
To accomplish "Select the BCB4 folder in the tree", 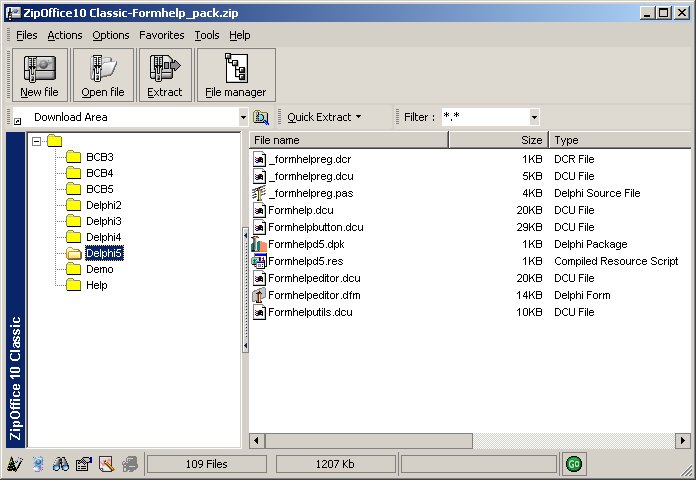I will pos(99,173).
